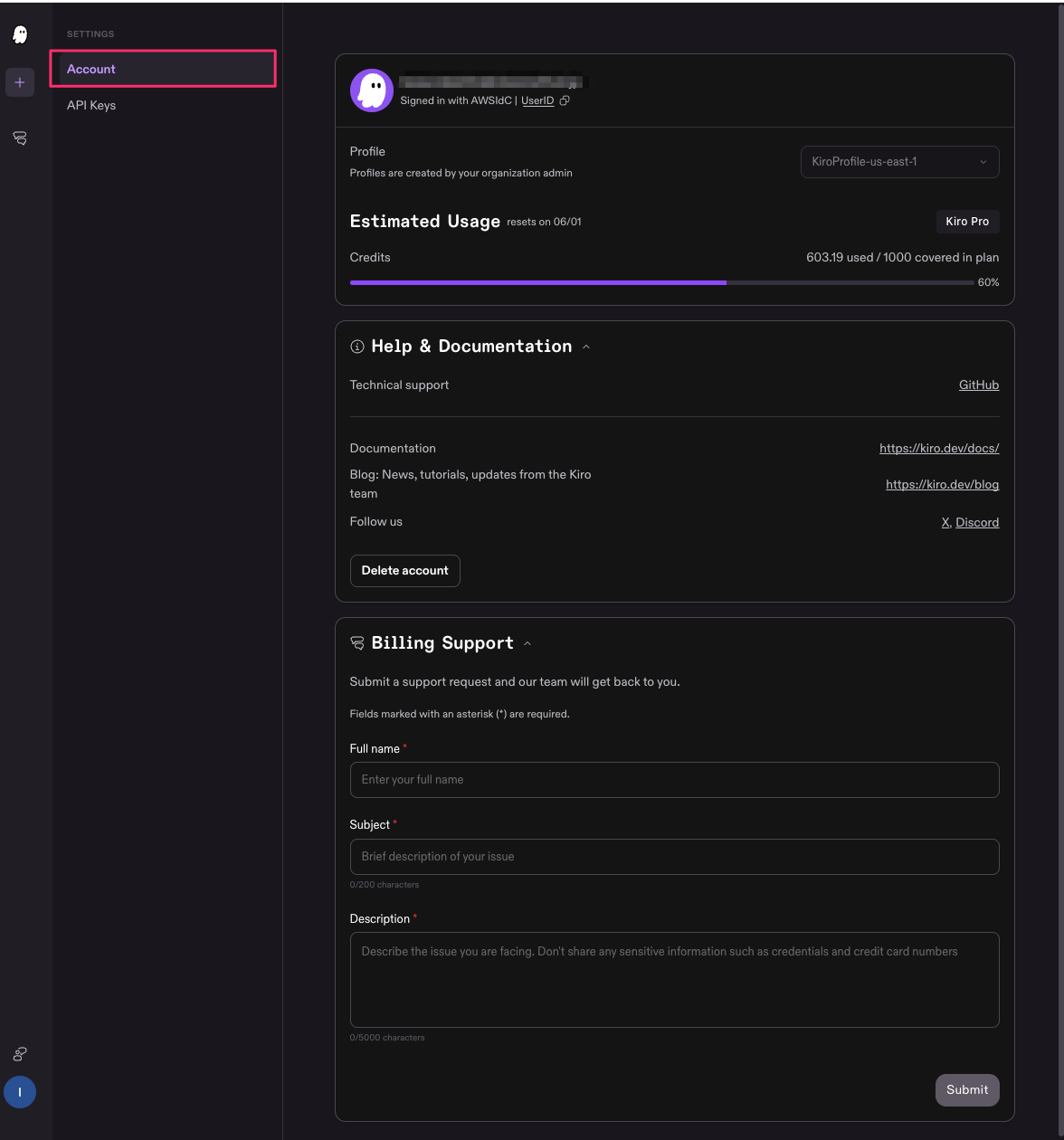Click the info icon beside Help & Documentation
The height and width of the screenshot is (1140, 1064).
(357, 347)
